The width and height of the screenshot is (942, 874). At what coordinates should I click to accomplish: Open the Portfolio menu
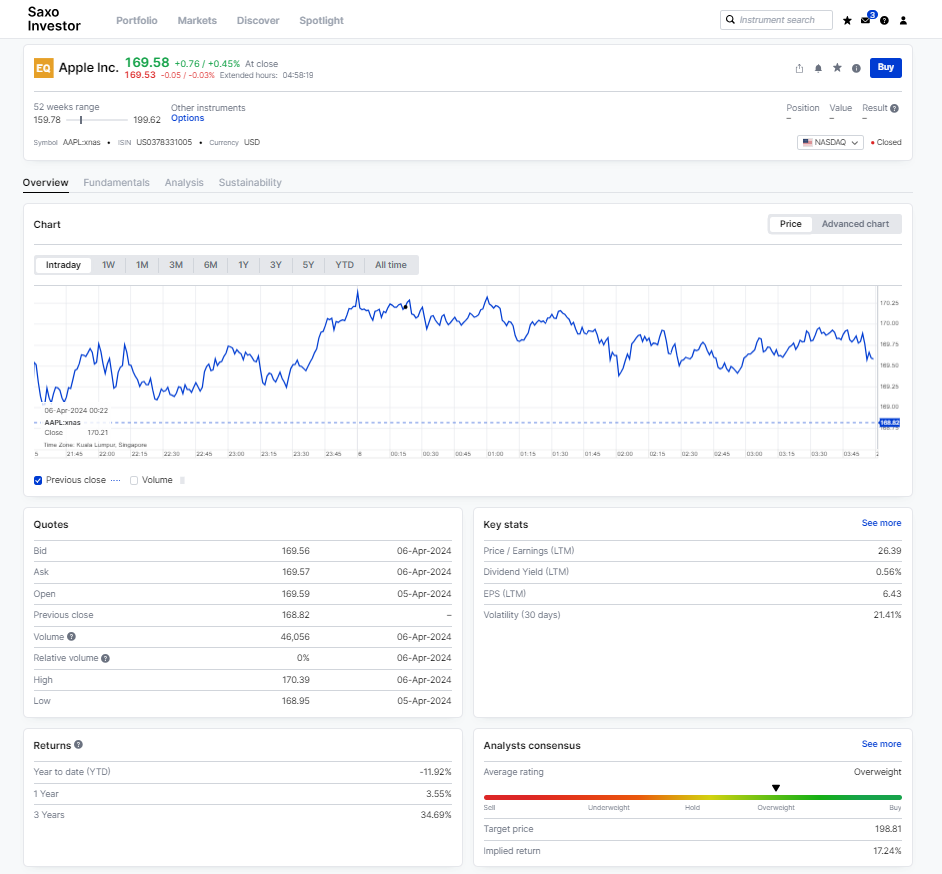pos(136,20)
